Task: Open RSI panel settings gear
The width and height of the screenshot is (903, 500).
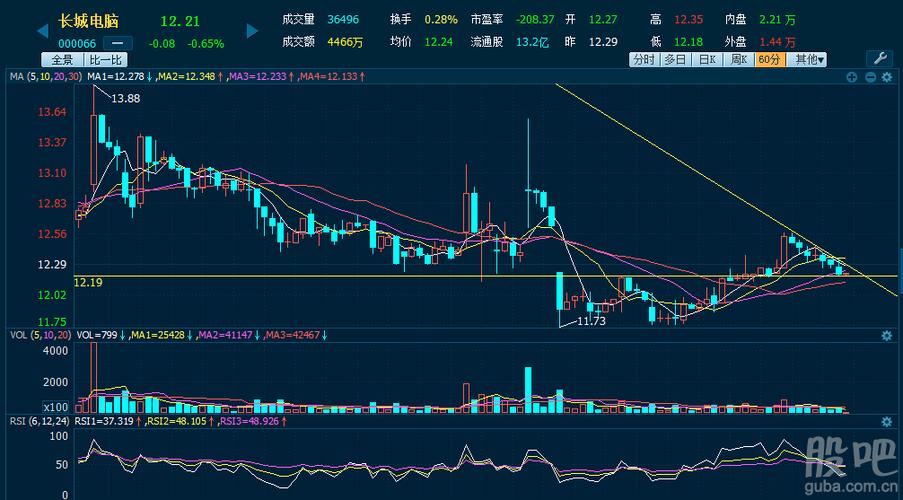Action: [x=887, y=422]
